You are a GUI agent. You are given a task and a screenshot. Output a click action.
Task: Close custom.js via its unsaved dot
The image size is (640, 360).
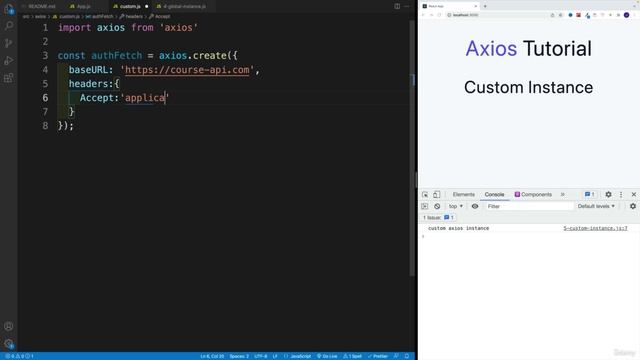tap(147, 7)
